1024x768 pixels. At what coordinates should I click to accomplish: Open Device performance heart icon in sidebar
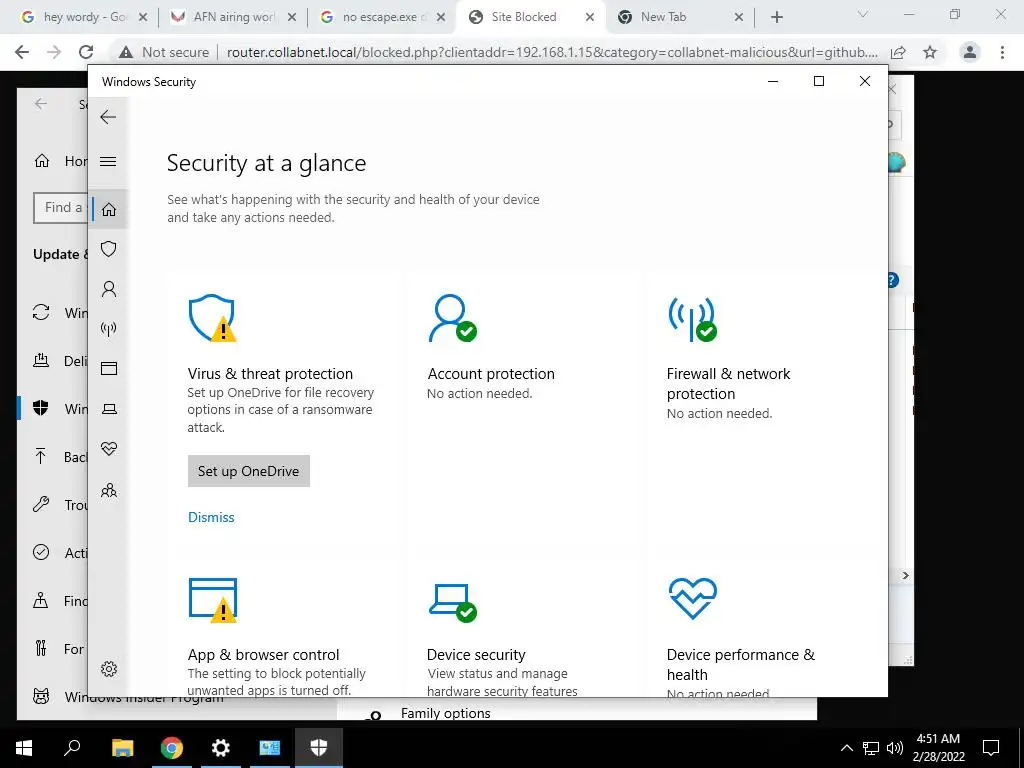click(109, 449)
